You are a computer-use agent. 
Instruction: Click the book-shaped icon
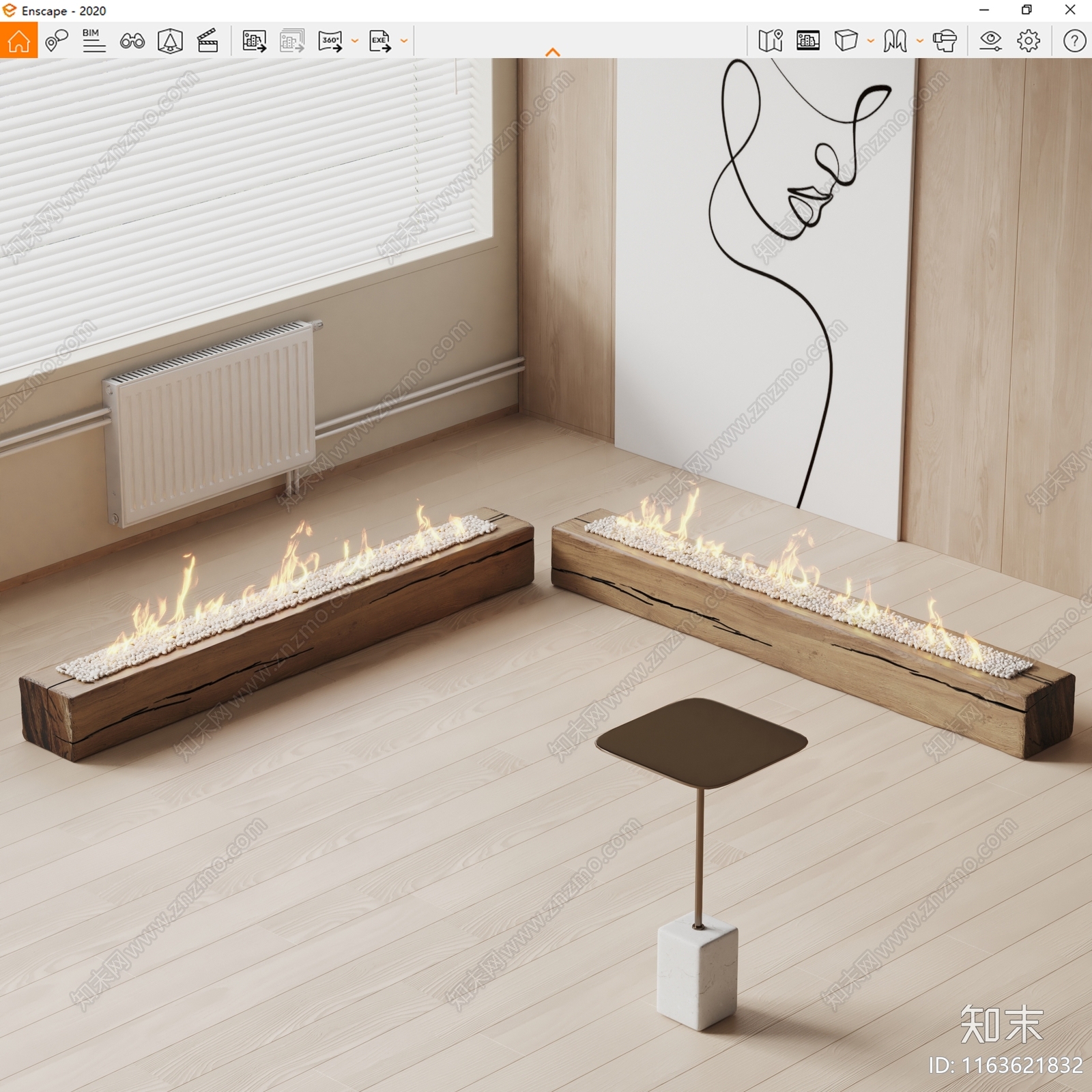[895, 41]
